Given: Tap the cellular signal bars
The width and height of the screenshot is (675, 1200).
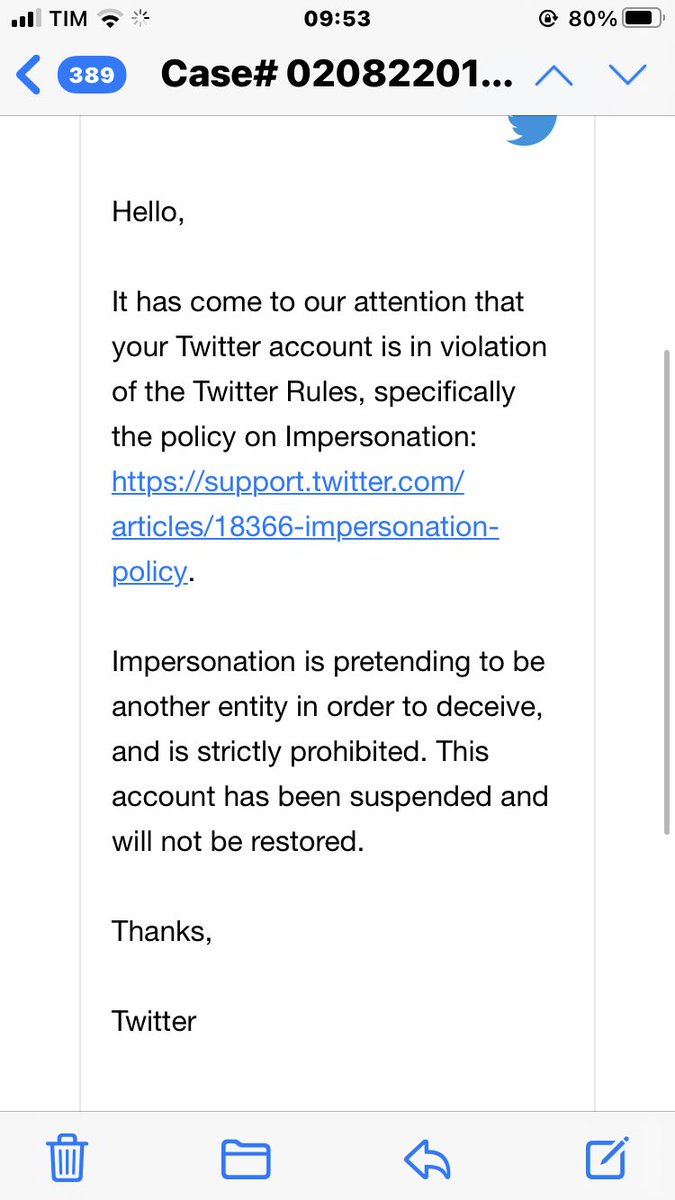Looking at the screenshot, I should pyautogui.click(x=25, y=19).
